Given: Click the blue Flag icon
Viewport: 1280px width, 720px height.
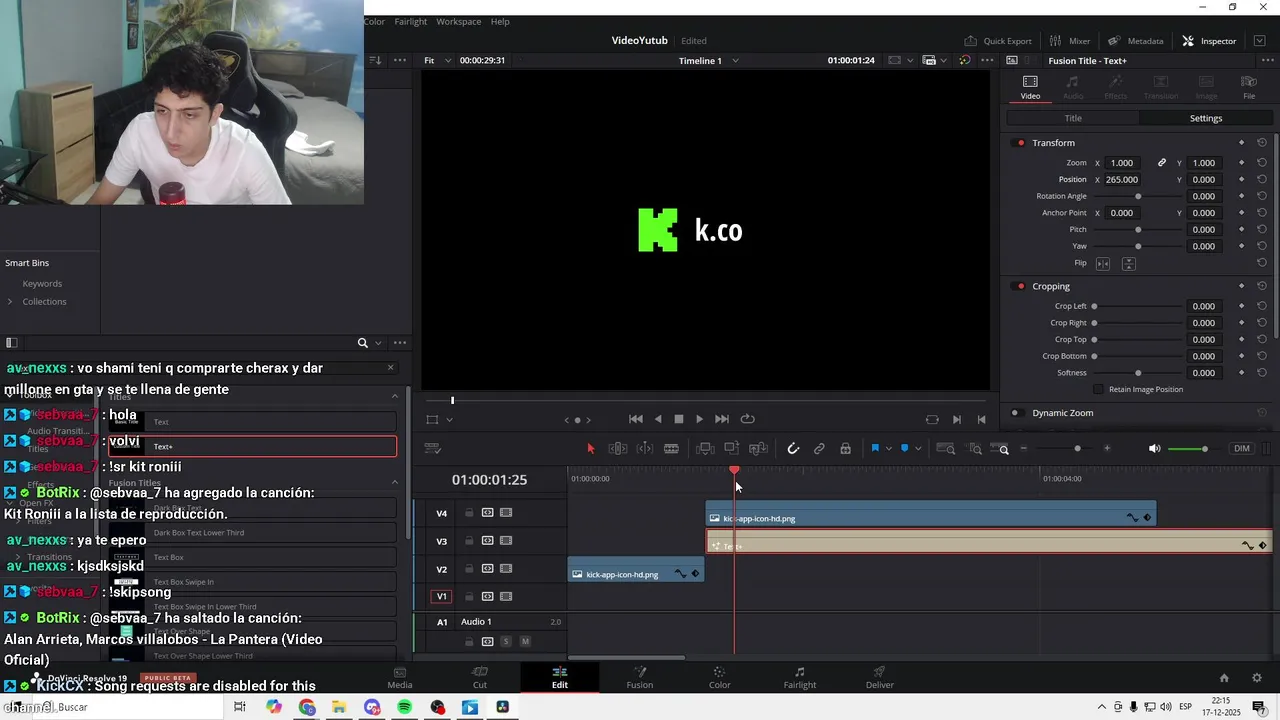Looking at the screenshot, I should pyautogui.click(x=875, y=449).
